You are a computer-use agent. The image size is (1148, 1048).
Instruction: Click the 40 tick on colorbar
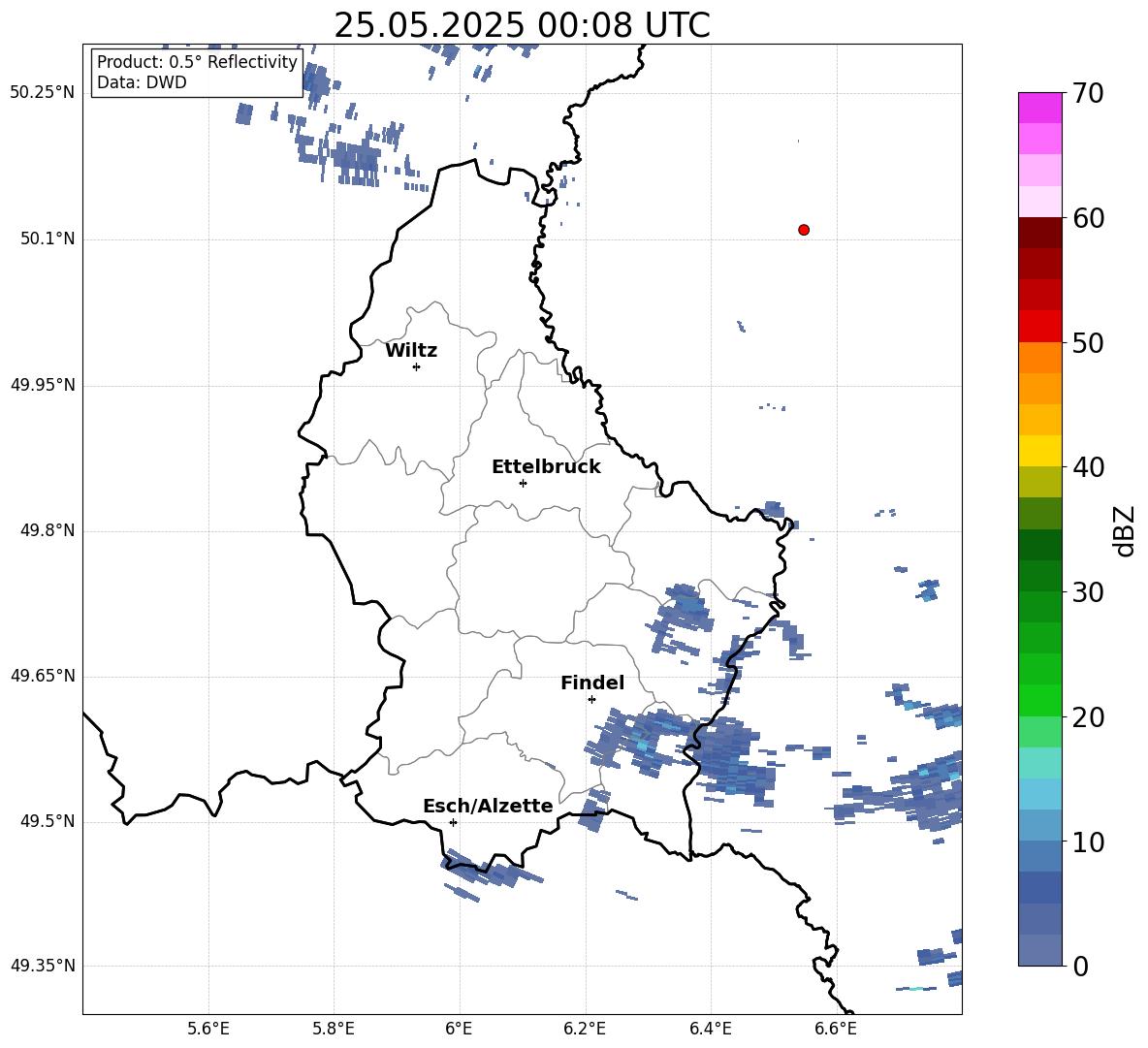(1088, 467)
